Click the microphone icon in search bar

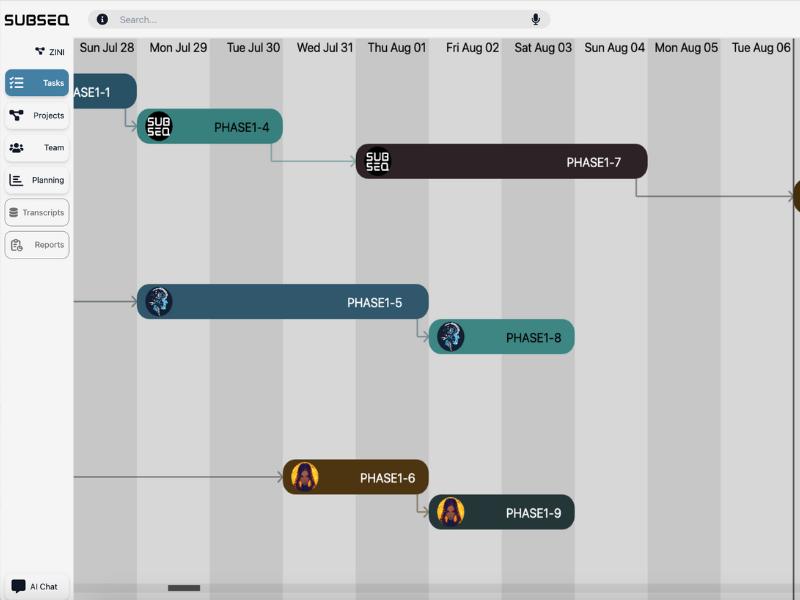coord(535,19)
